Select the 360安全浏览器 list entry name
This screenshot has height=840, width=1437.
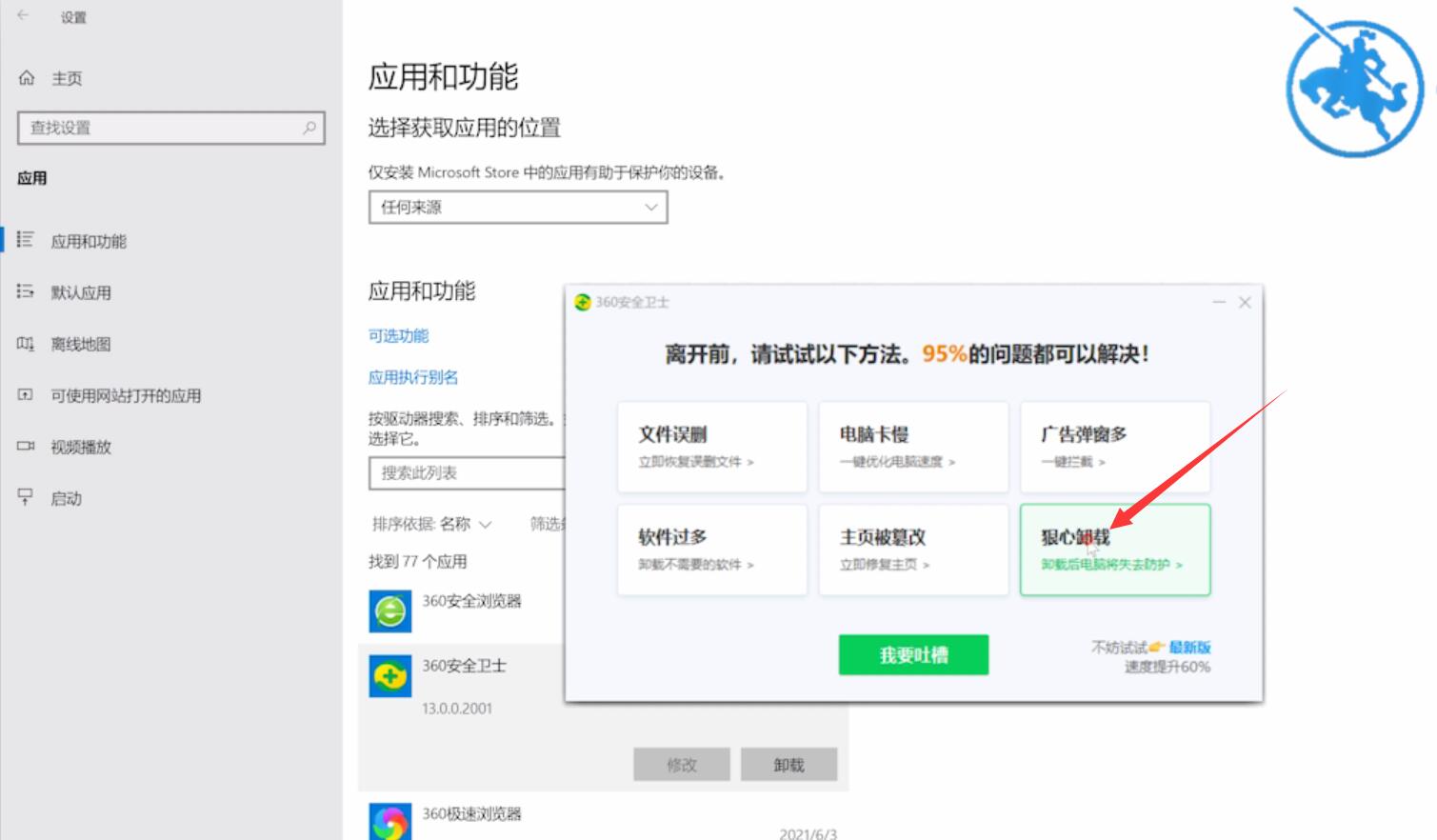471,601
